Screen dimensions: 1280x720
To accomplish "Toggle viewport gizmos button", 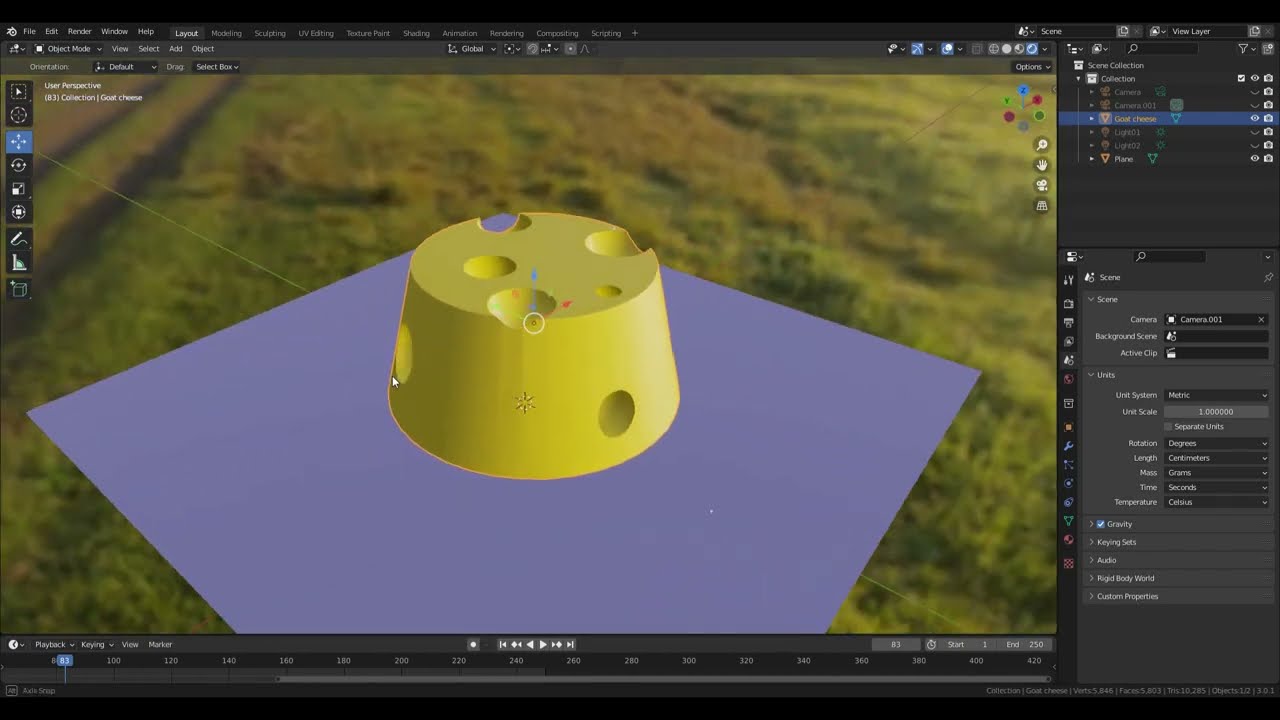I will coord(917,49).
